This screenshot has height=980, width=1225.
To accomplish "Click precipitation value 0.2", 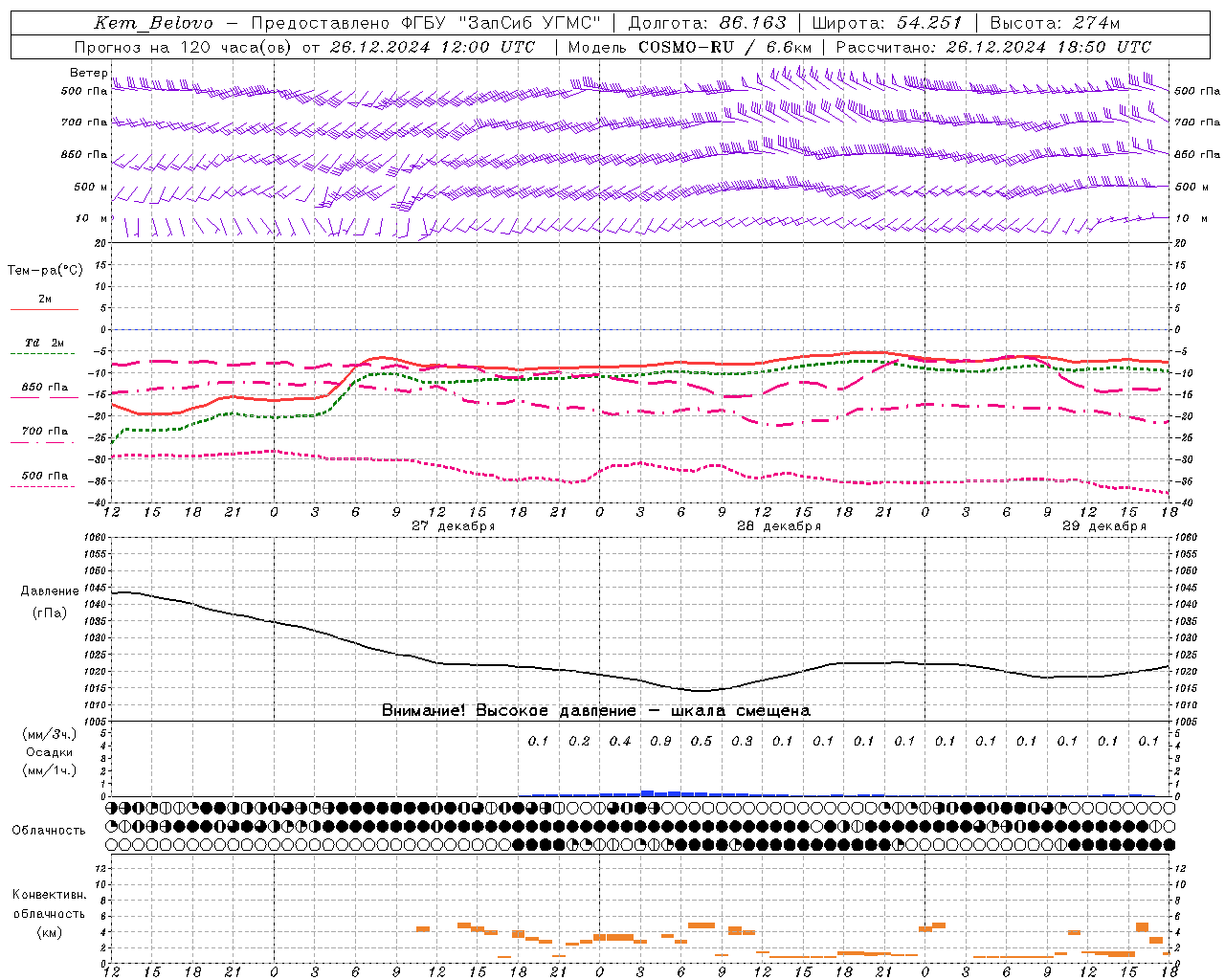I will point(579,741).
